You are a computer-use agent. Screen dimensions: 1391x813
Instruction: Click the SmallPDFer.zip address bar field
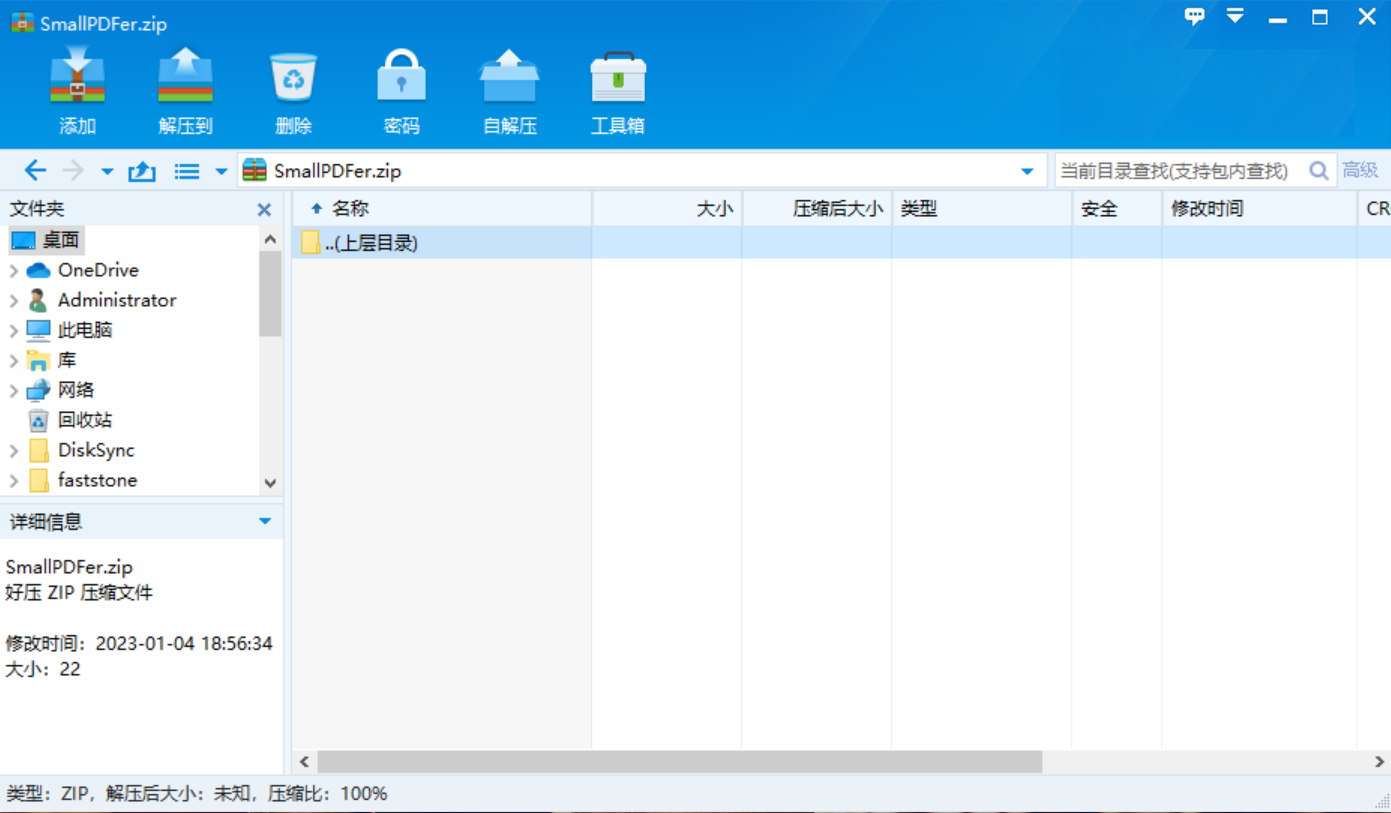click(x=642, y=171)
